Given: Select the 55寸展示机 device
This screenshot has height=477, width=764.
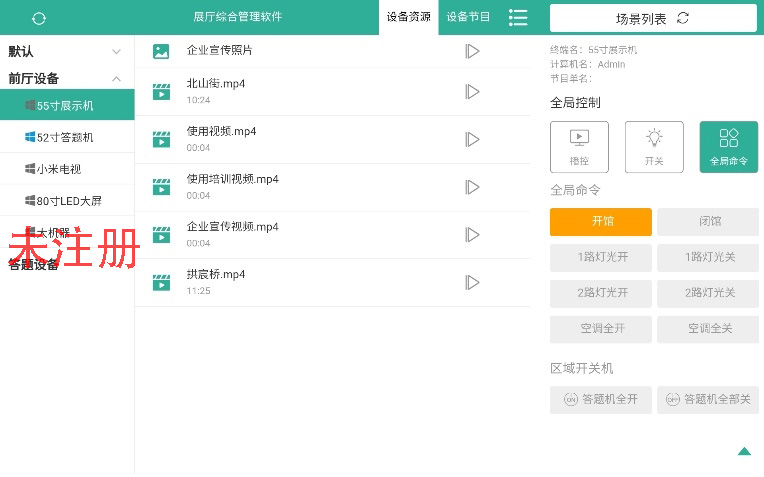Looking at the screenshot, I should [x=67, y=105].
